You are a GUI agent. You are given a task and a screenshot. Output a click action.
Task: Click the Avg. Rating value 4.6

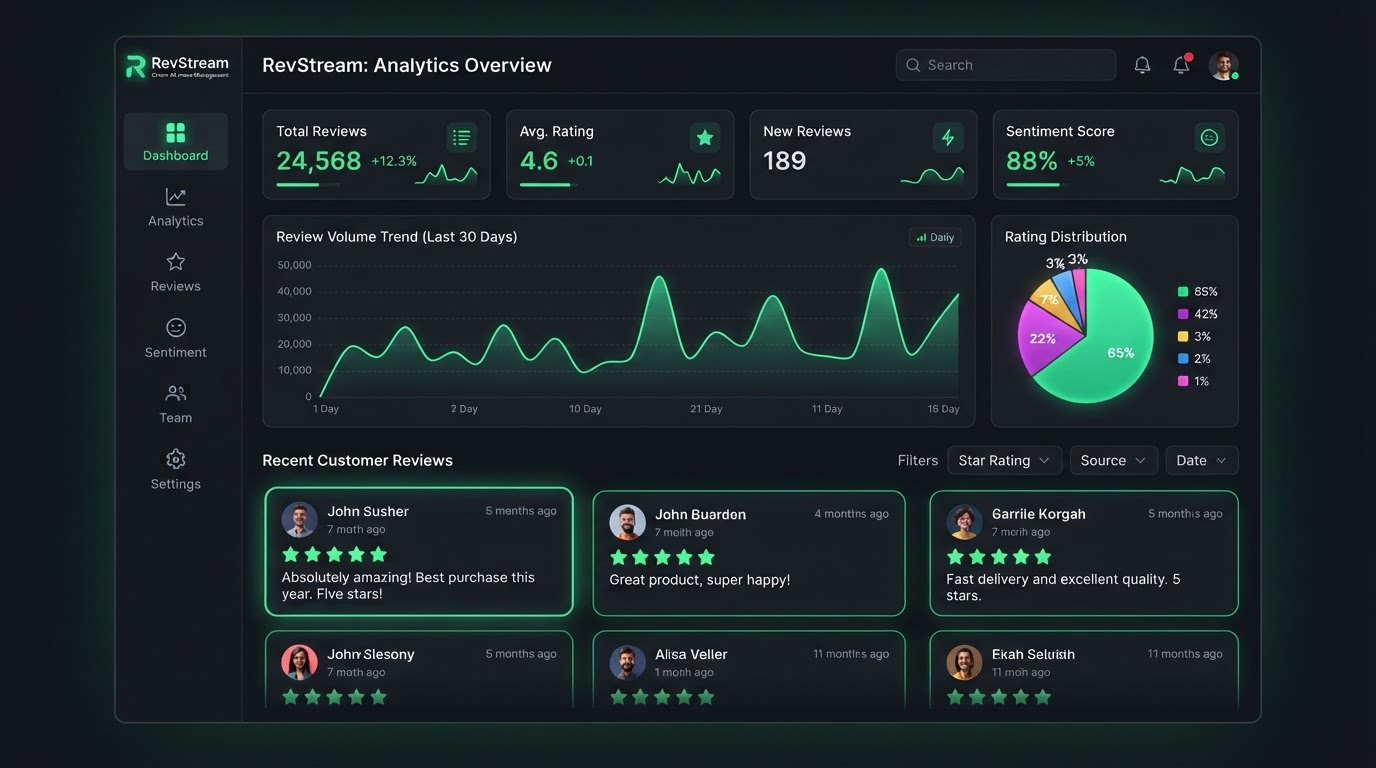pos(539,161)
